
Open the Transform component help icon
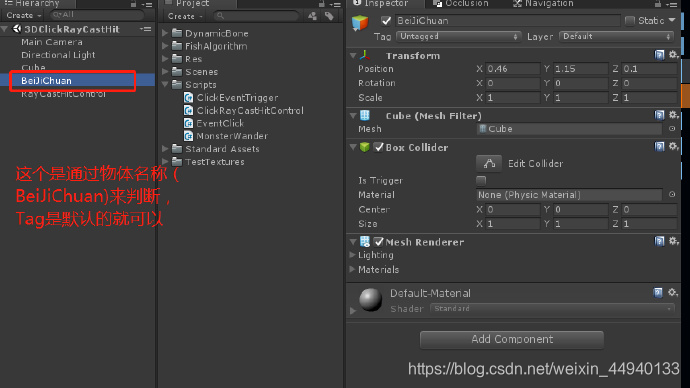pyautogui.click(x=659, y=55)
